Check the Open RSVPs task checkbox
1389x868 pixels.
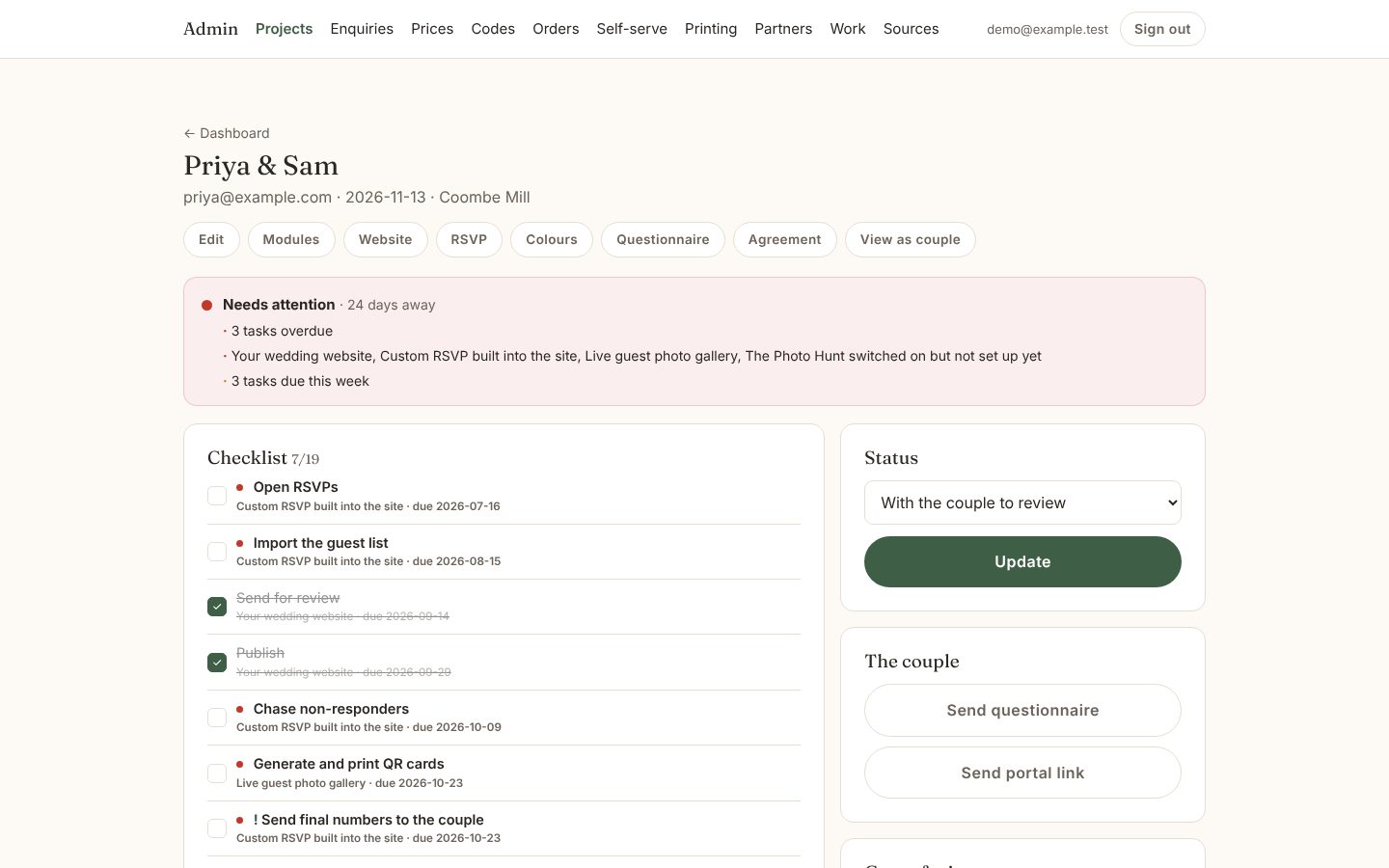tap(217, 496)
